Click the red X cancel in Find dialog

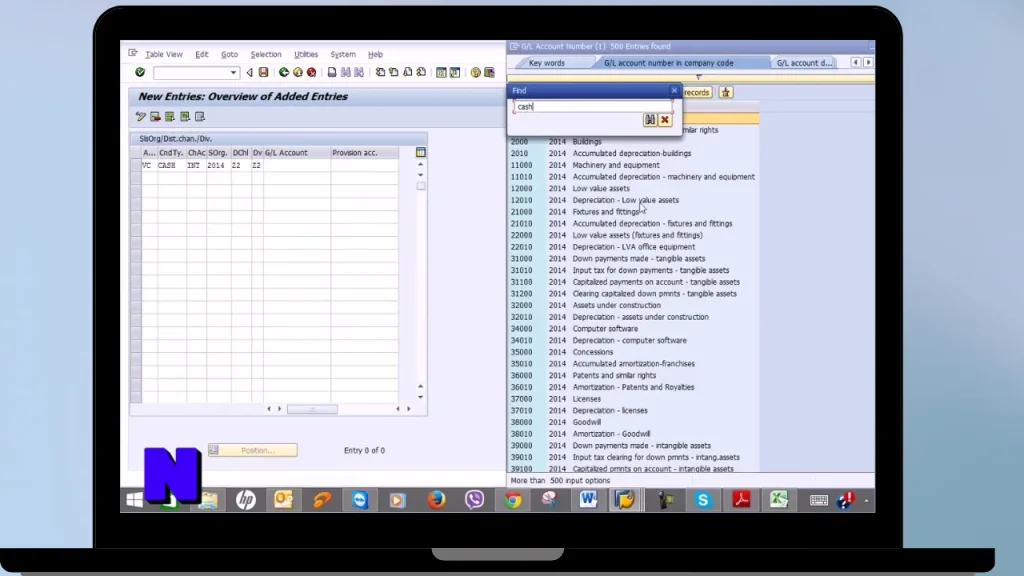665,120
